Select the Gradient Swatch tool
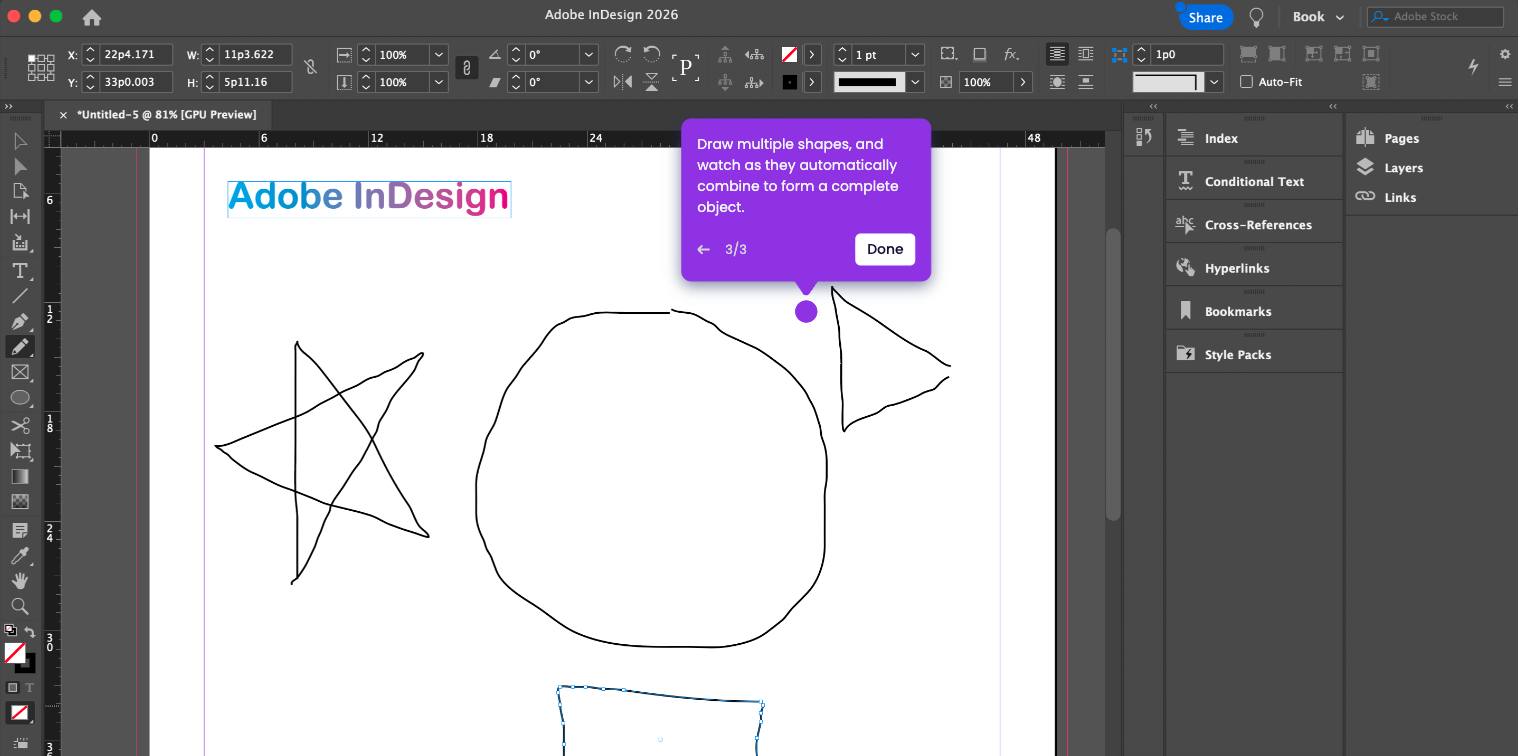This screenshot has height=756, width=1518. [x=19, y=476]
